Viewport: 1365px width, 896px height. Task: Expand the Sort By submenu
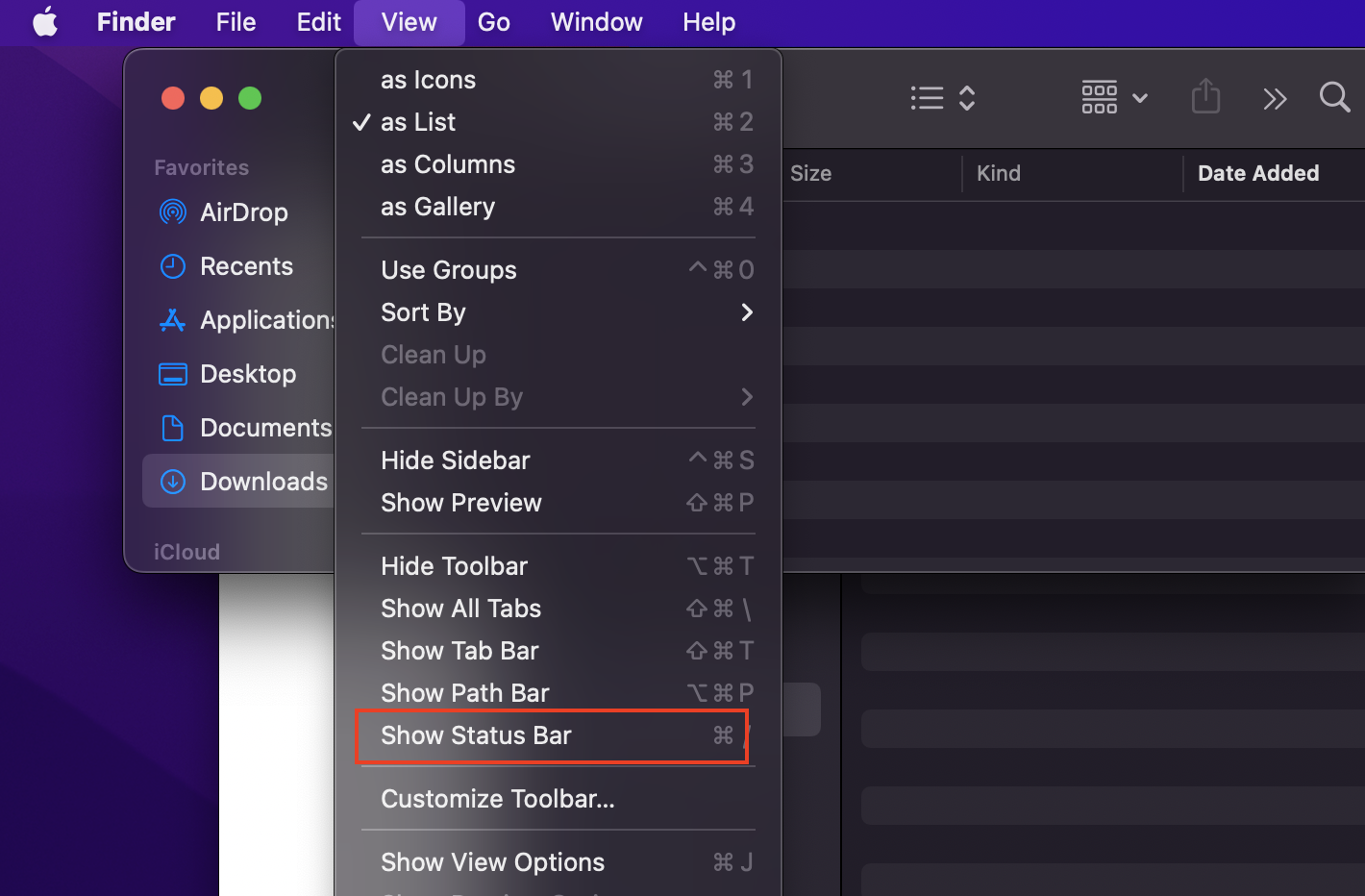(x=558, y=312)
